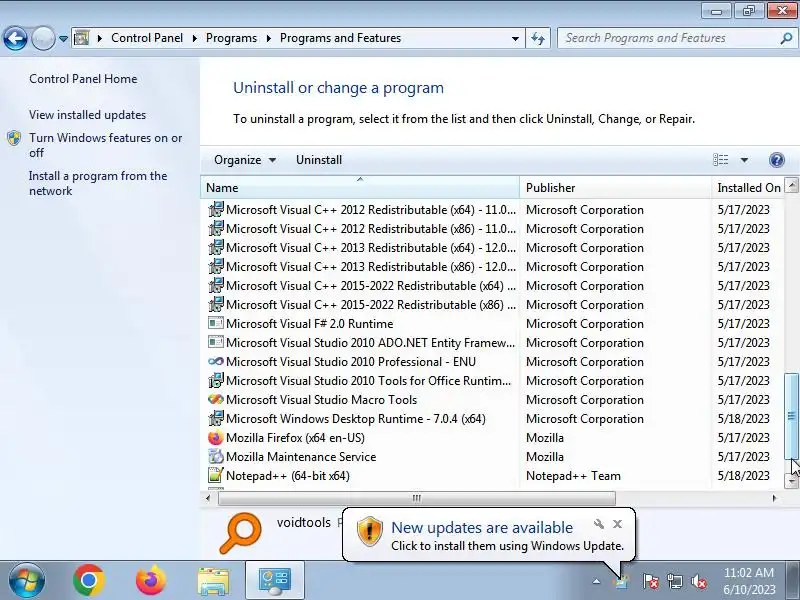Click the Control Panel icon in address bar

tap(81, 38)
